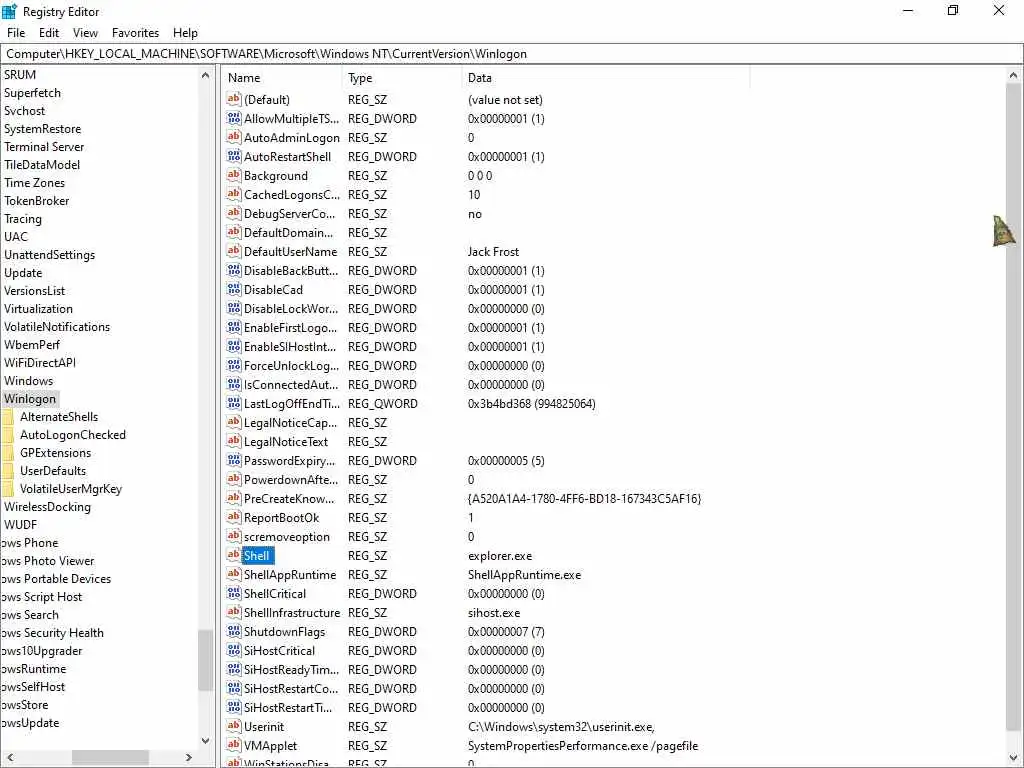This screenshot has height=768, width=1024.
Task: Click the icon beside scremoveoption
Action: pyautogui.click(x=233, y=536)
